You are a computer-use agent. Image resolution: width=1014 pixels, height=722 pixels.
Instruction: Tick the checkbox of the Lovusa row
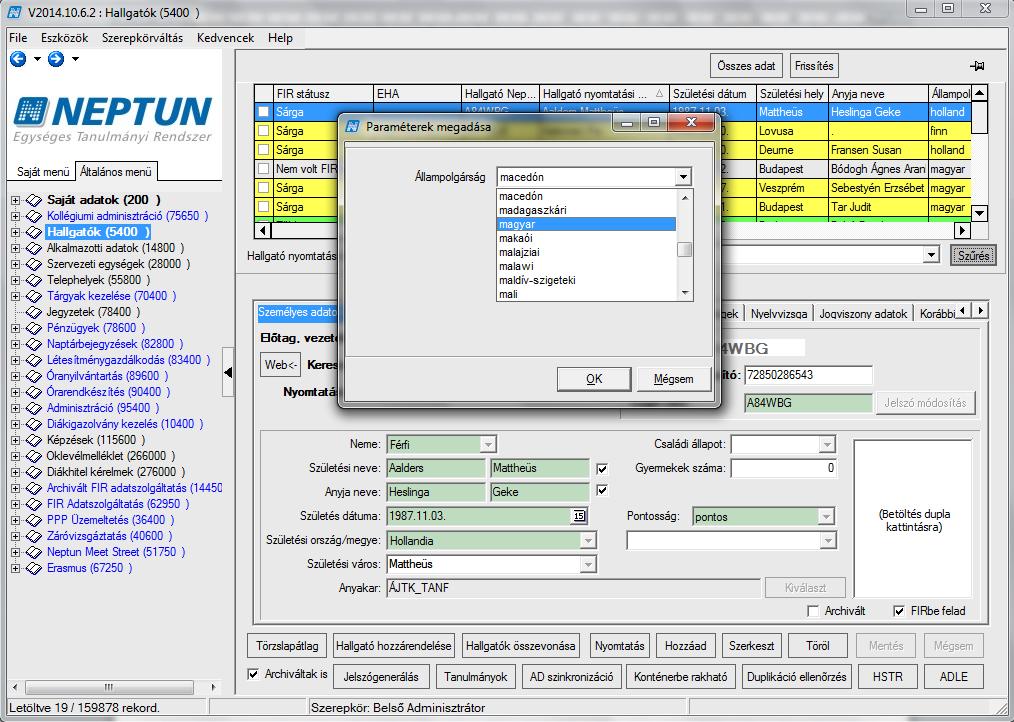[263, 131]
